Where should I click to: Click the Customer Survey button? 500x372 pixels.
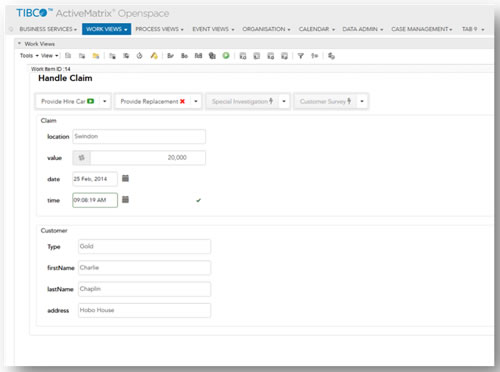[x=326, y=101]
